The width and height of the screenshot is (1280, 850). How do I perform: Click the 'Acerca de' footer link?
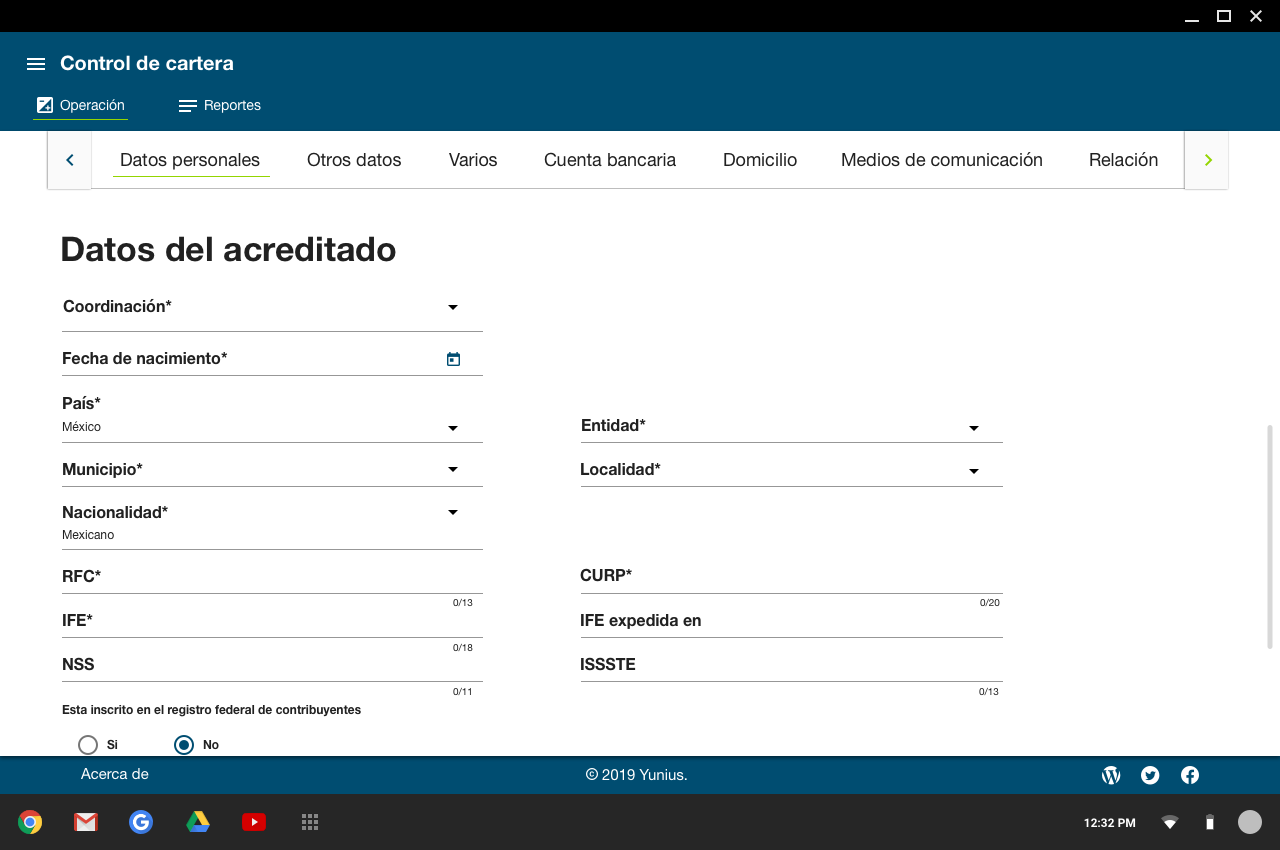point(115,774)
